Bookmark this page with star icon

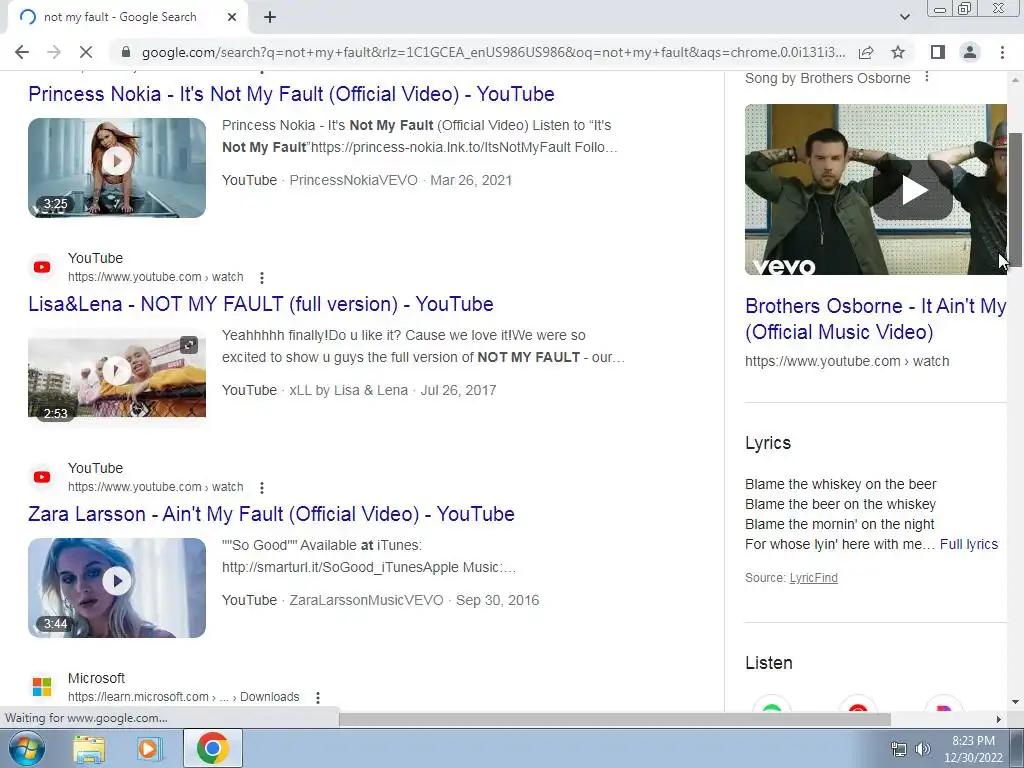click(898, 52)
